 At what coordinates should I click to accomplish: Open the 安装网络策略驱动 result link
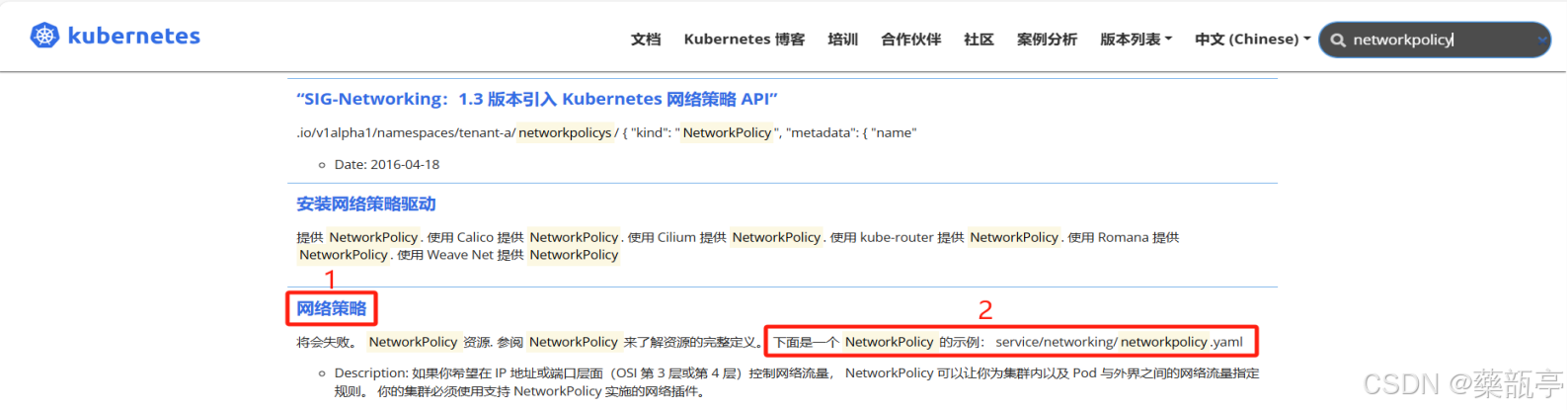pyautogui.click(x=366, y=204)
